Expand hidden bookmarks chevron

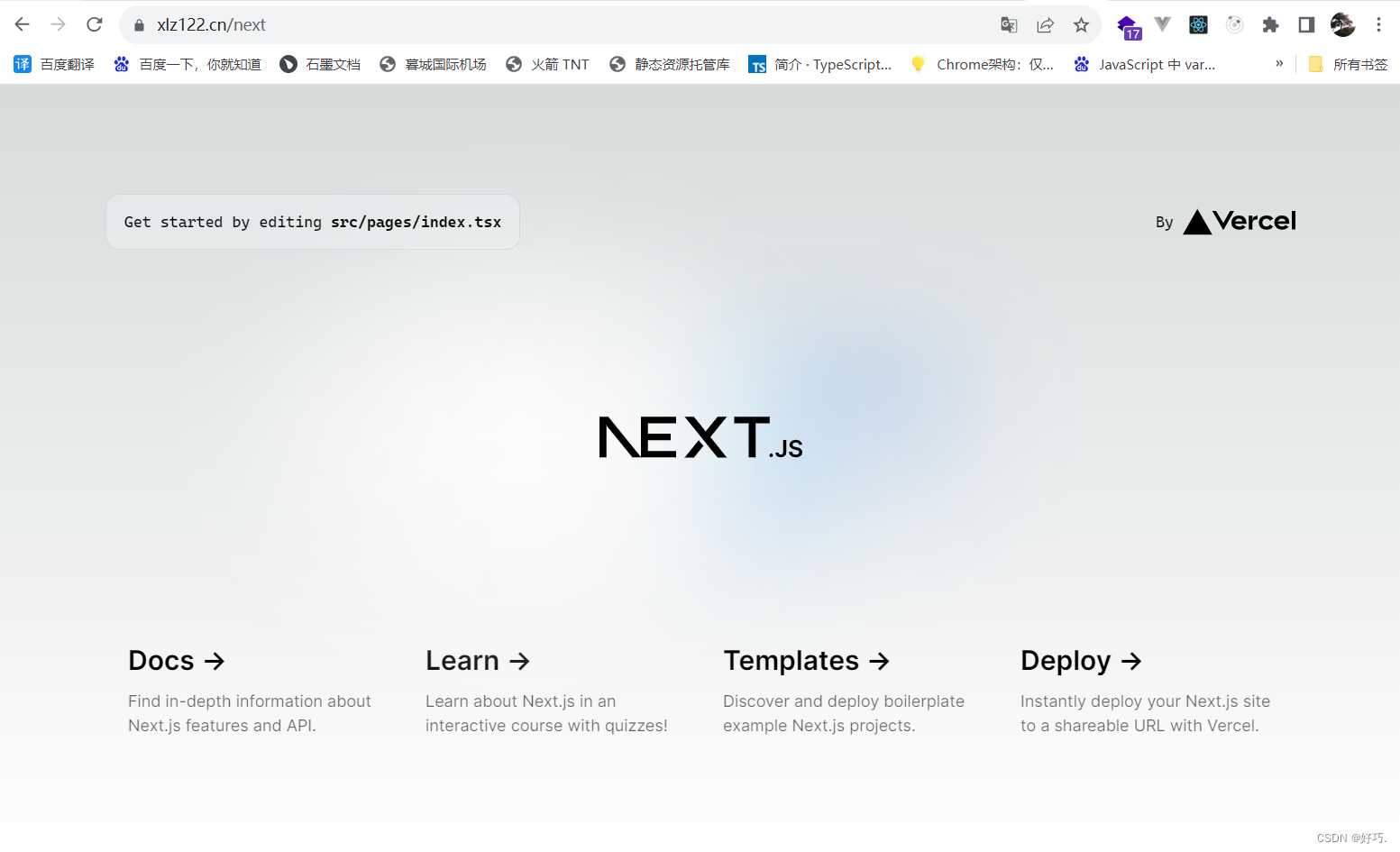tap(1279, 63)
